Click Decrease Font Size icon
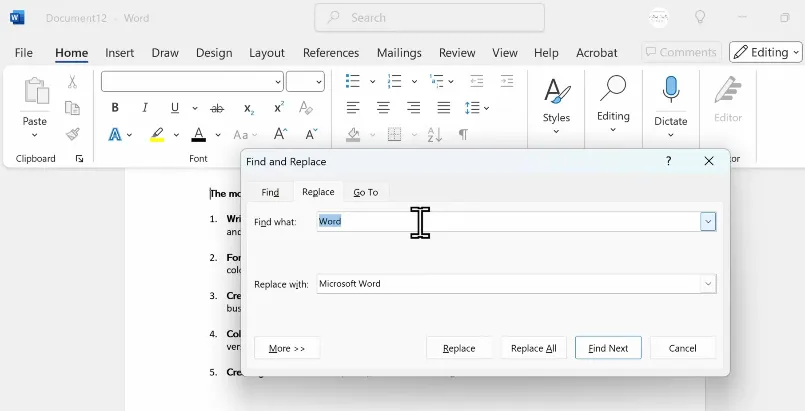This screenshot has height=411, width=805. pyautogui.click(x=311, y=134)
